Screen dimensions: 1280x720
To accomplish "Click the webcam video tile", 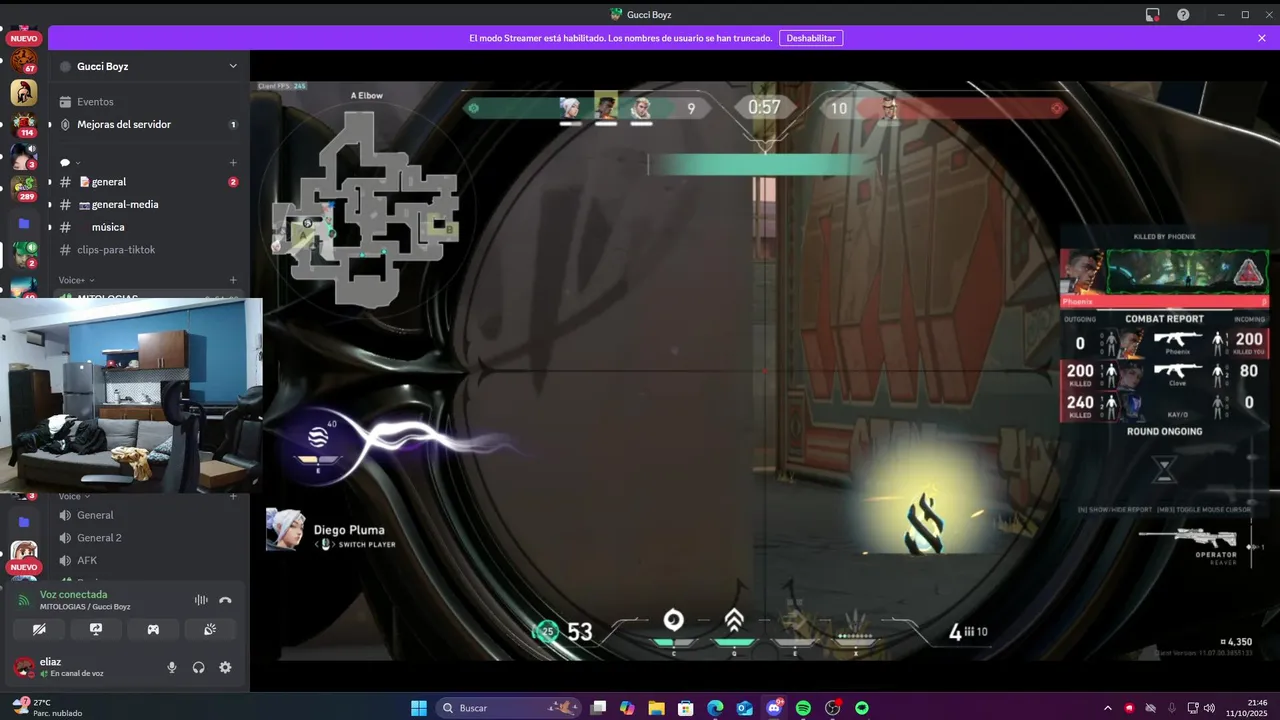I will [x=131, y=395].
